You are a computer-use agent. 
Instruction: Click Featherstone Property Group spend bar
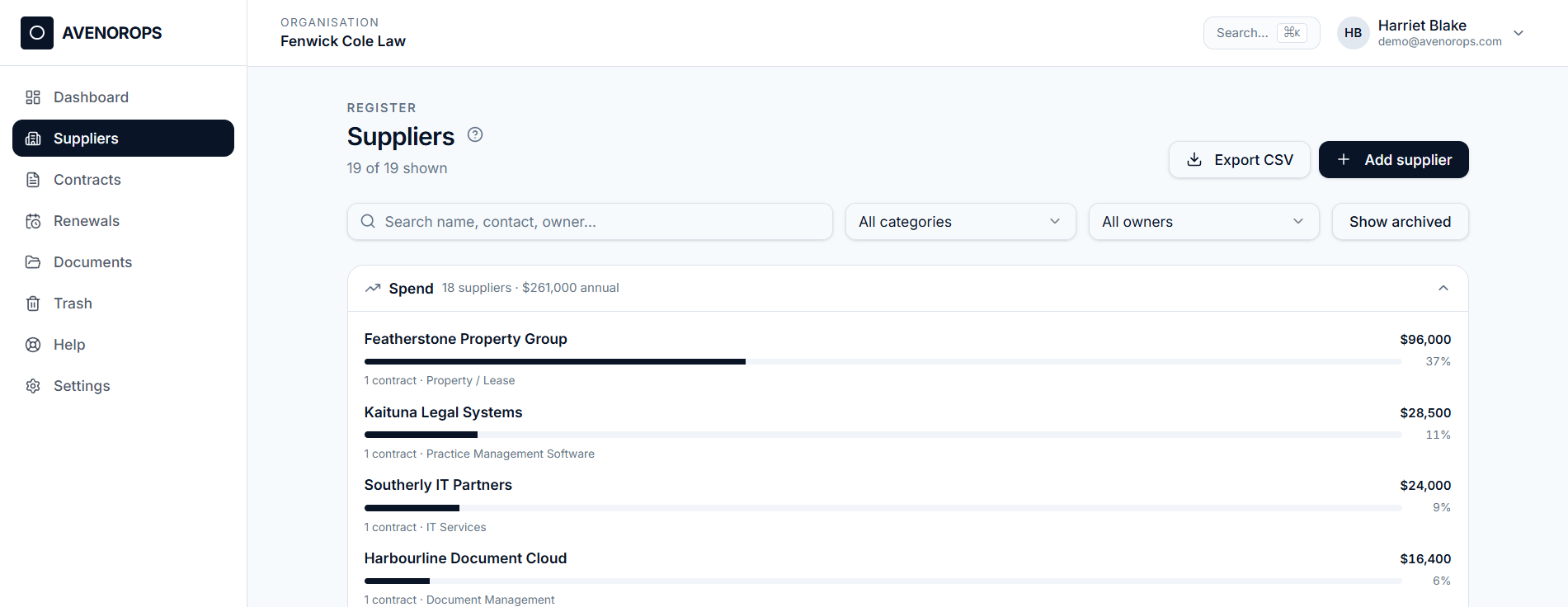tap(883, 361)
